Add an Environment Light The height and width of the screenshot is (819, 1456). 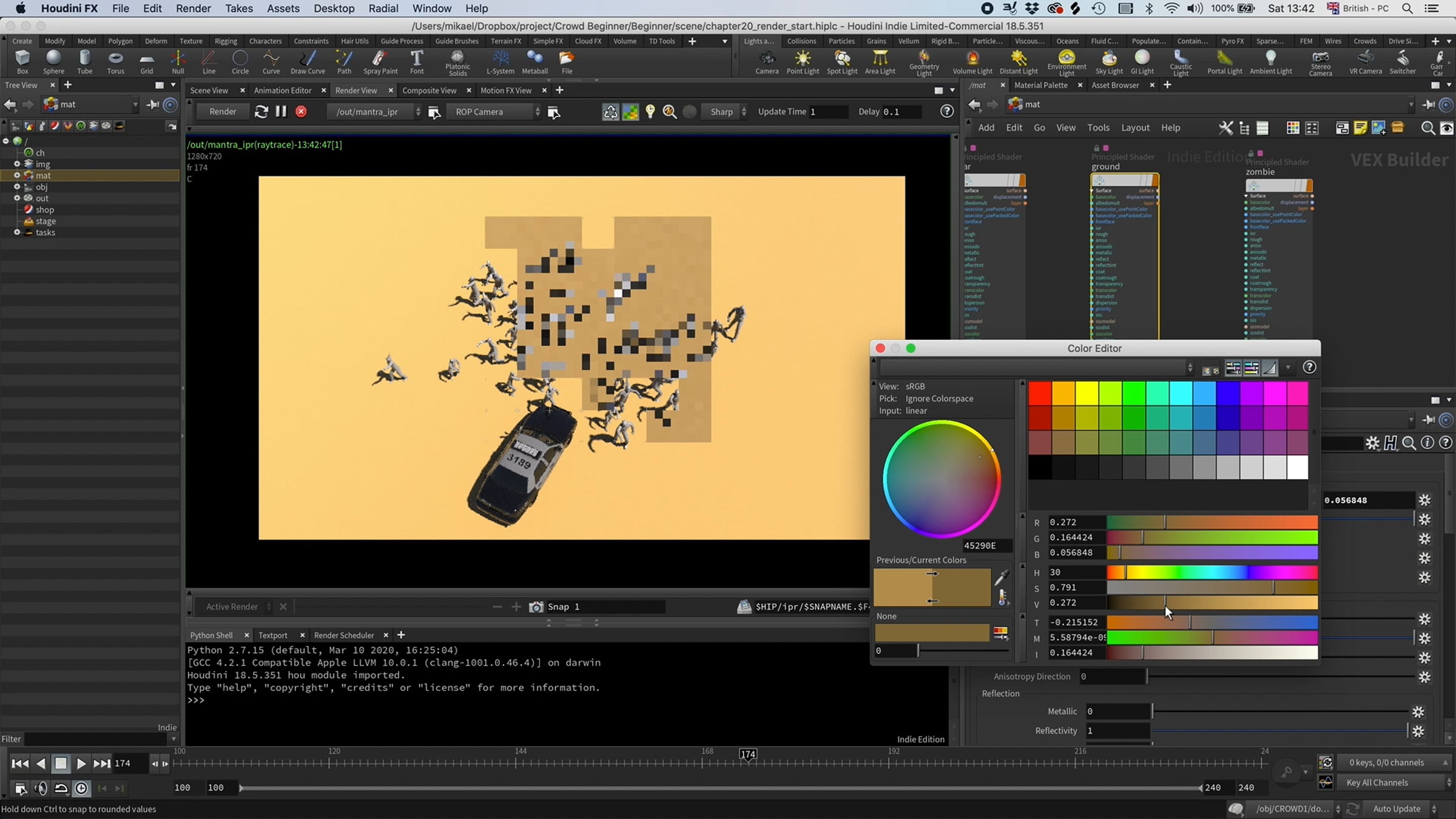pos(1067,63)
